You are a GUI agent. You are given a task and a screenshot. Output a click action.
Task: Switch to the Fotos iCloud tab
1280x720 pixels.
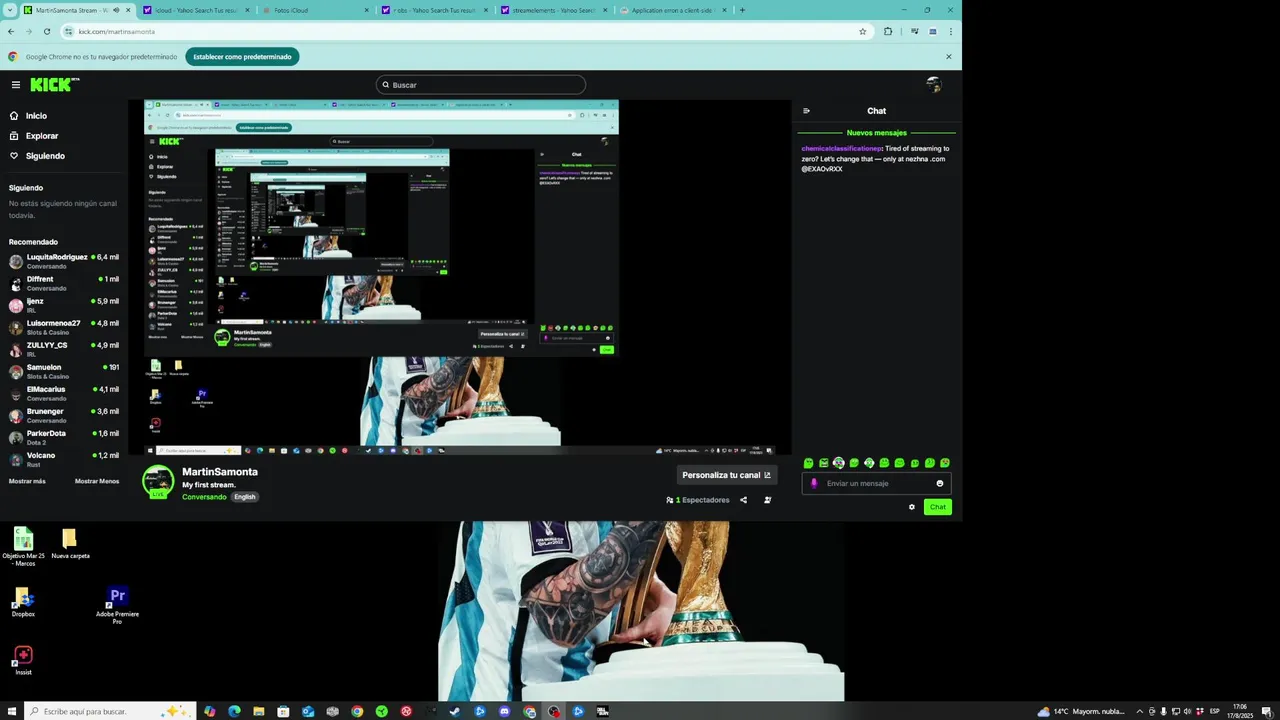316,10
